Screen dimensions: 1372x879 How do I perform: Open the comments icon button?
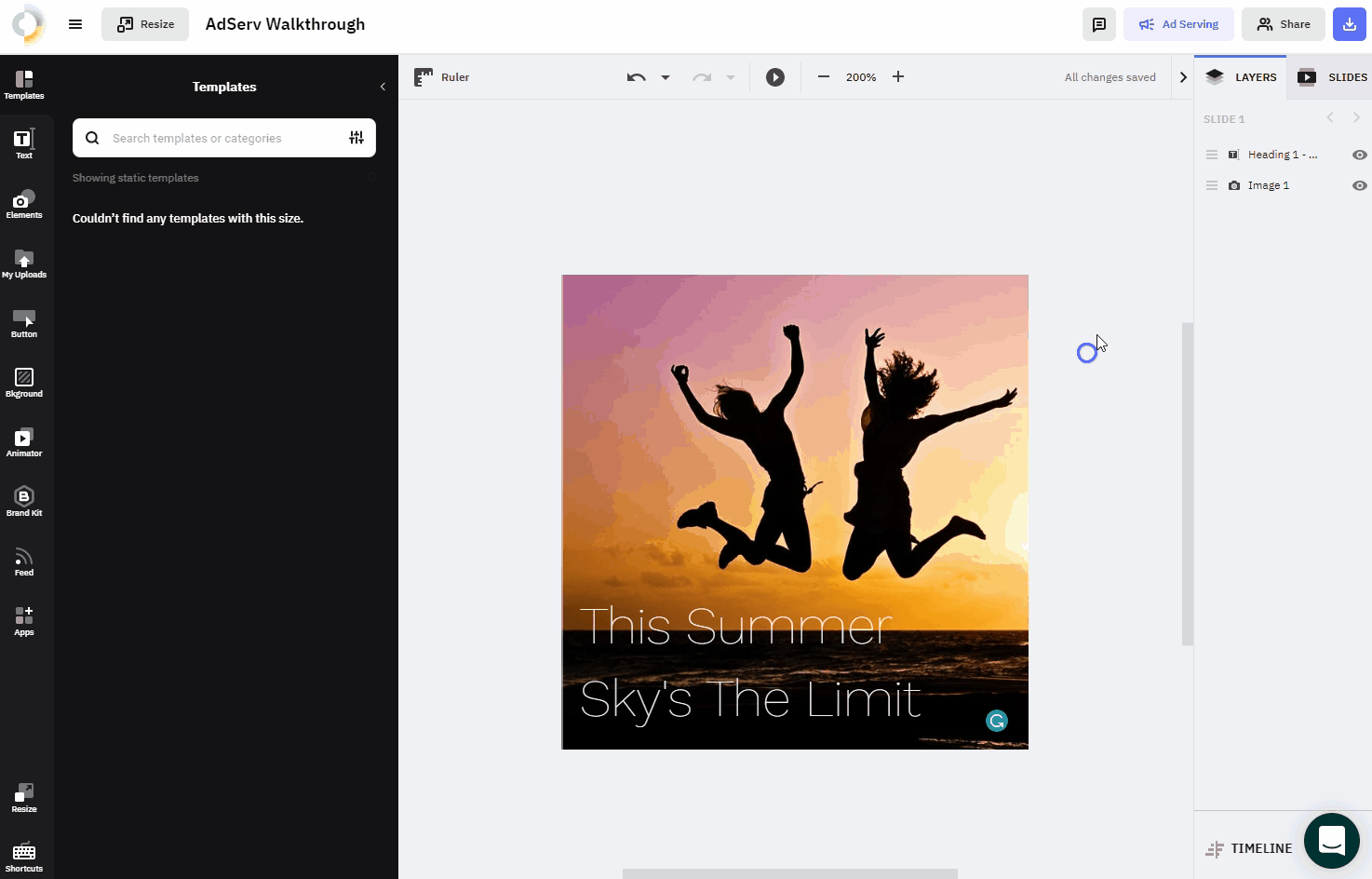tap(1099, 24)
